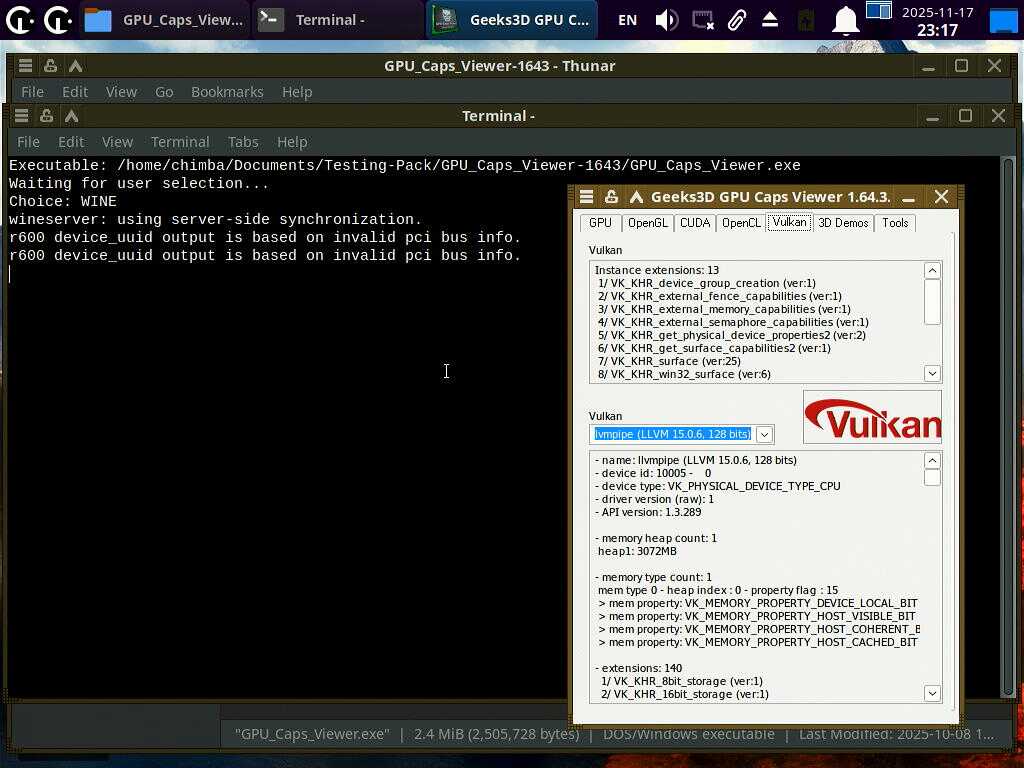Open Terminal File menu

click(x=28, y=142)
